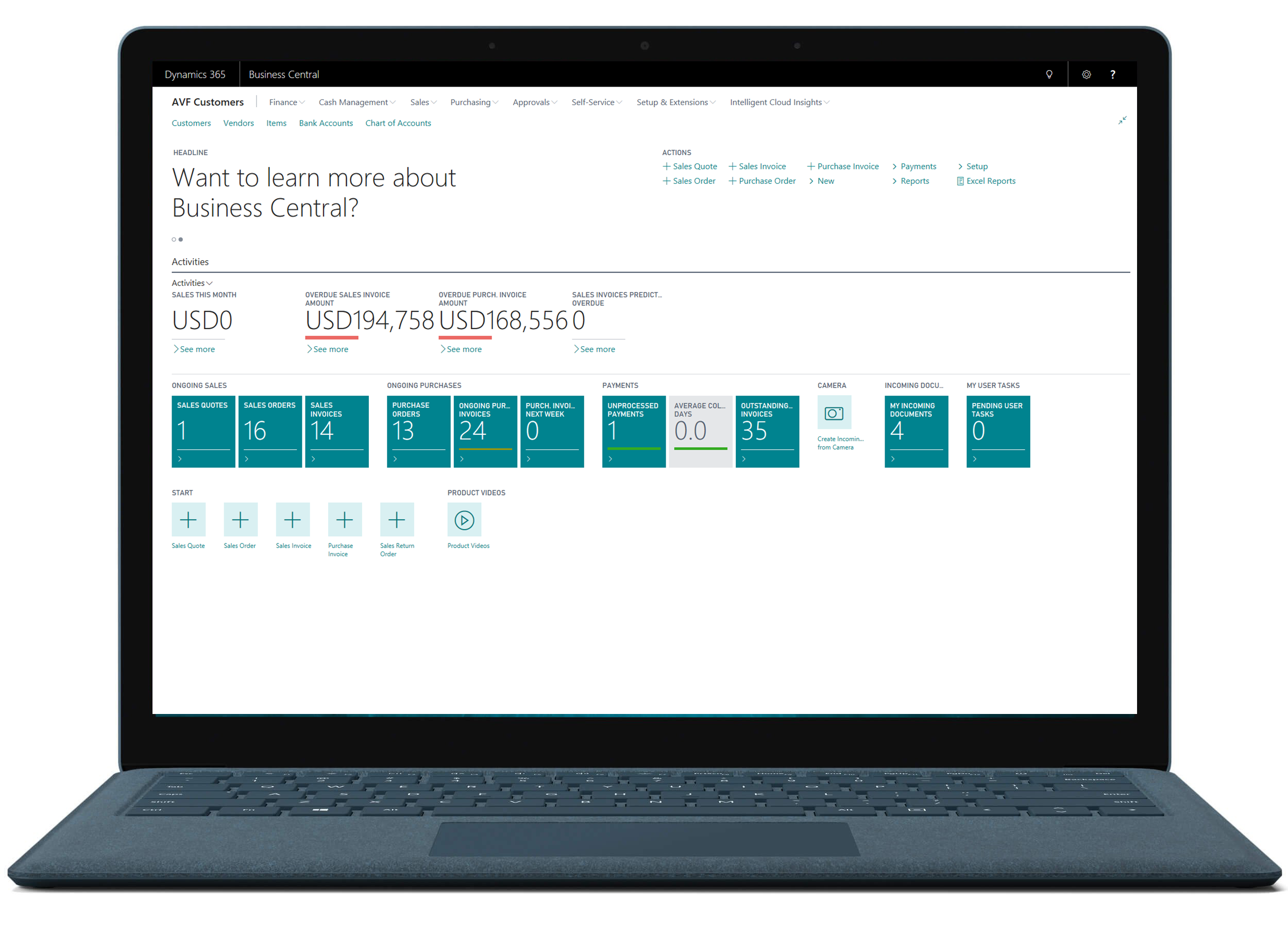The height and width of the screenshot is (936, 1288).
Task: Click the lightbulb Tell Me icon
Action: (x=1049, y=74)
